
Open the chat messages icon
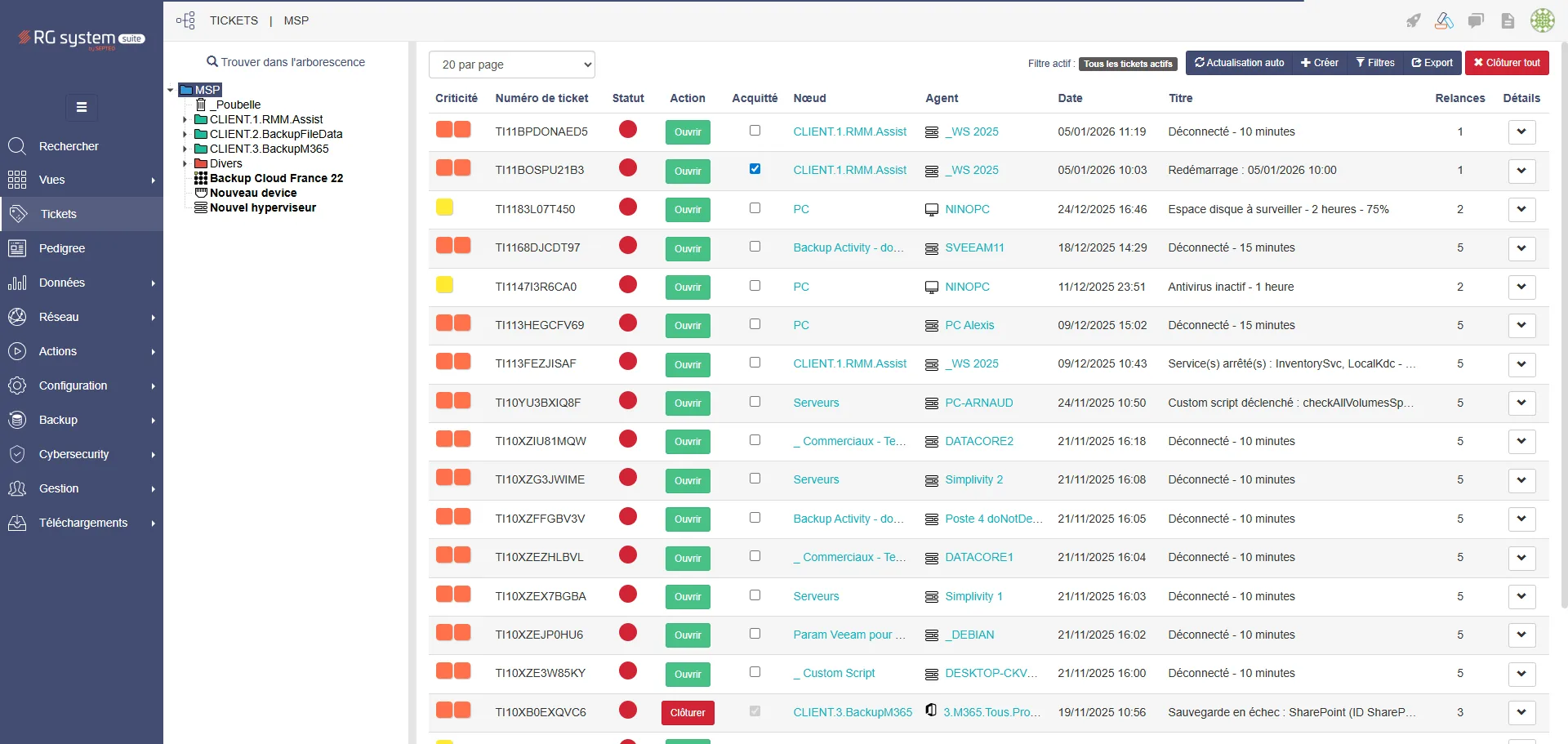(1476, 21)
